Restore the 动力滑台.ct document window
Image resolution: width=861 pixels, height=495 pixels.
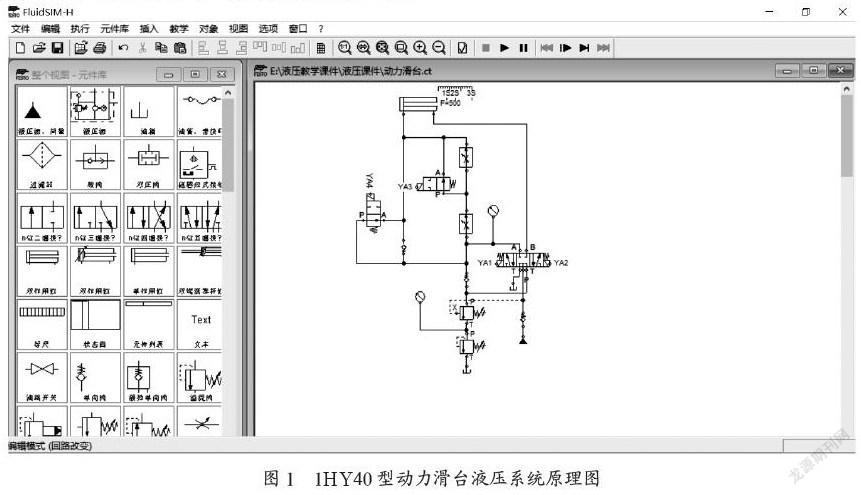point(814,70)
